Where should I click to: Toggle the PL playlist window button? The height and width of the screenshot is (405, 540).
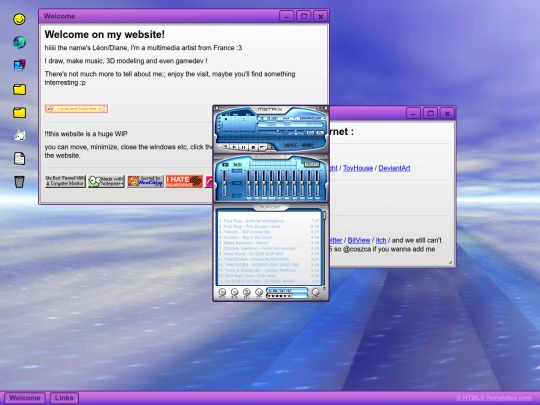(320, 133)
